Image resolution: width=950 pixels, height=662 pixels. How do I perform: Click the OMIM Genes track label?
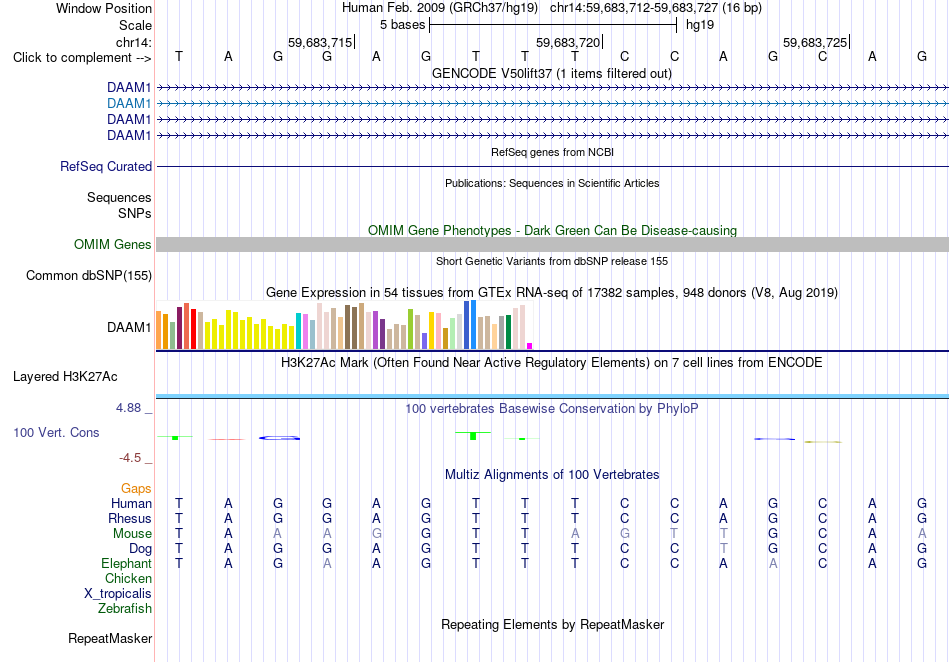tap(113, 245)
